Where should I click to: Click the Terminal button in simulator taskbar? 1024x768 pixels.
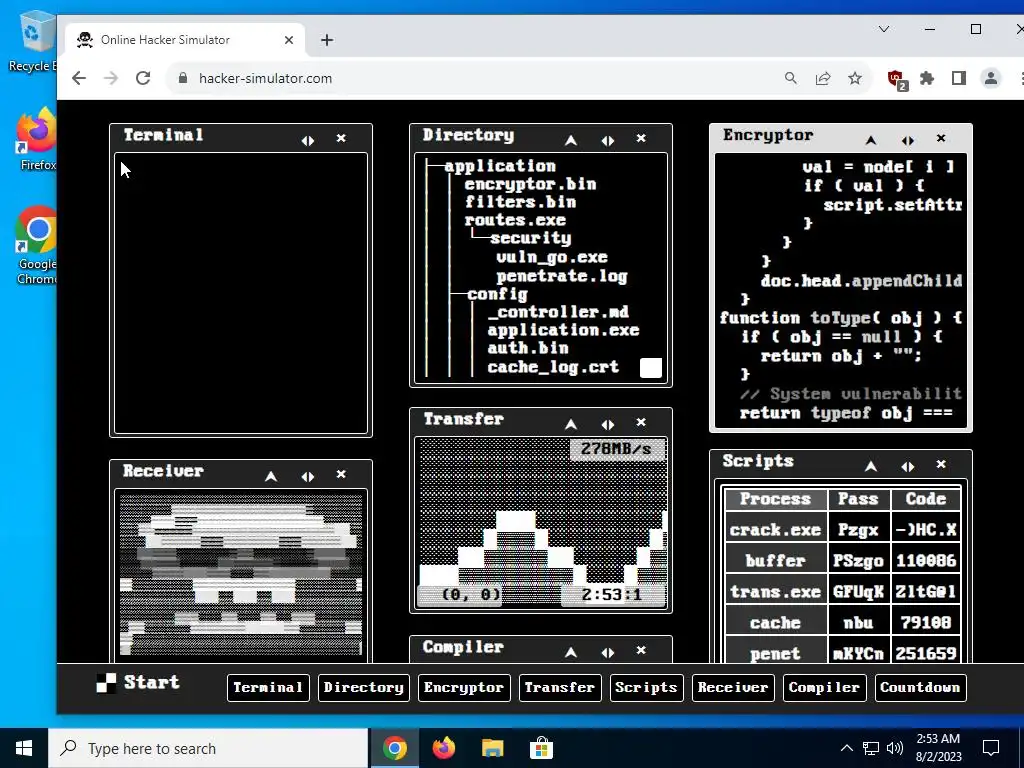268,688
